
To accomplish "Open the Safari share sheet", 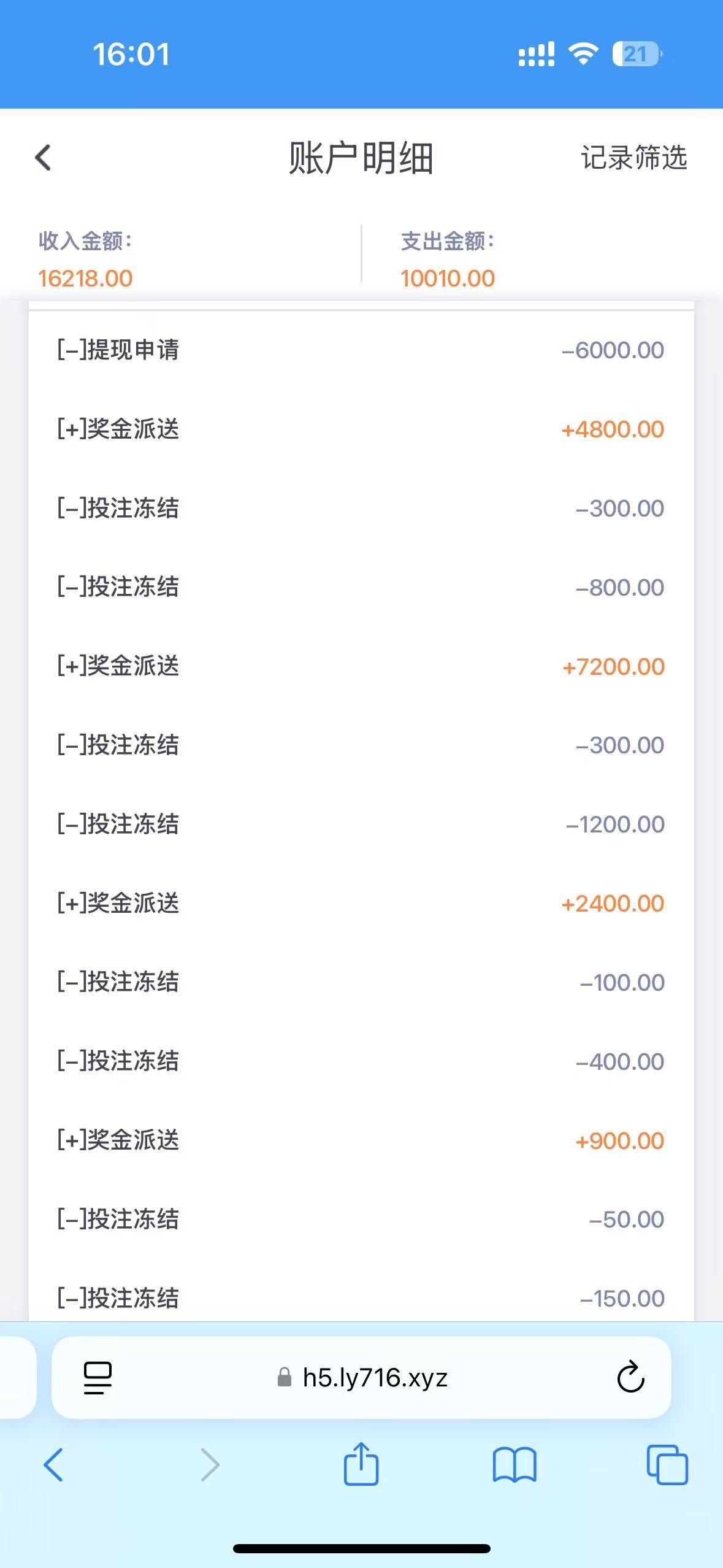I will coord(361,1464).
